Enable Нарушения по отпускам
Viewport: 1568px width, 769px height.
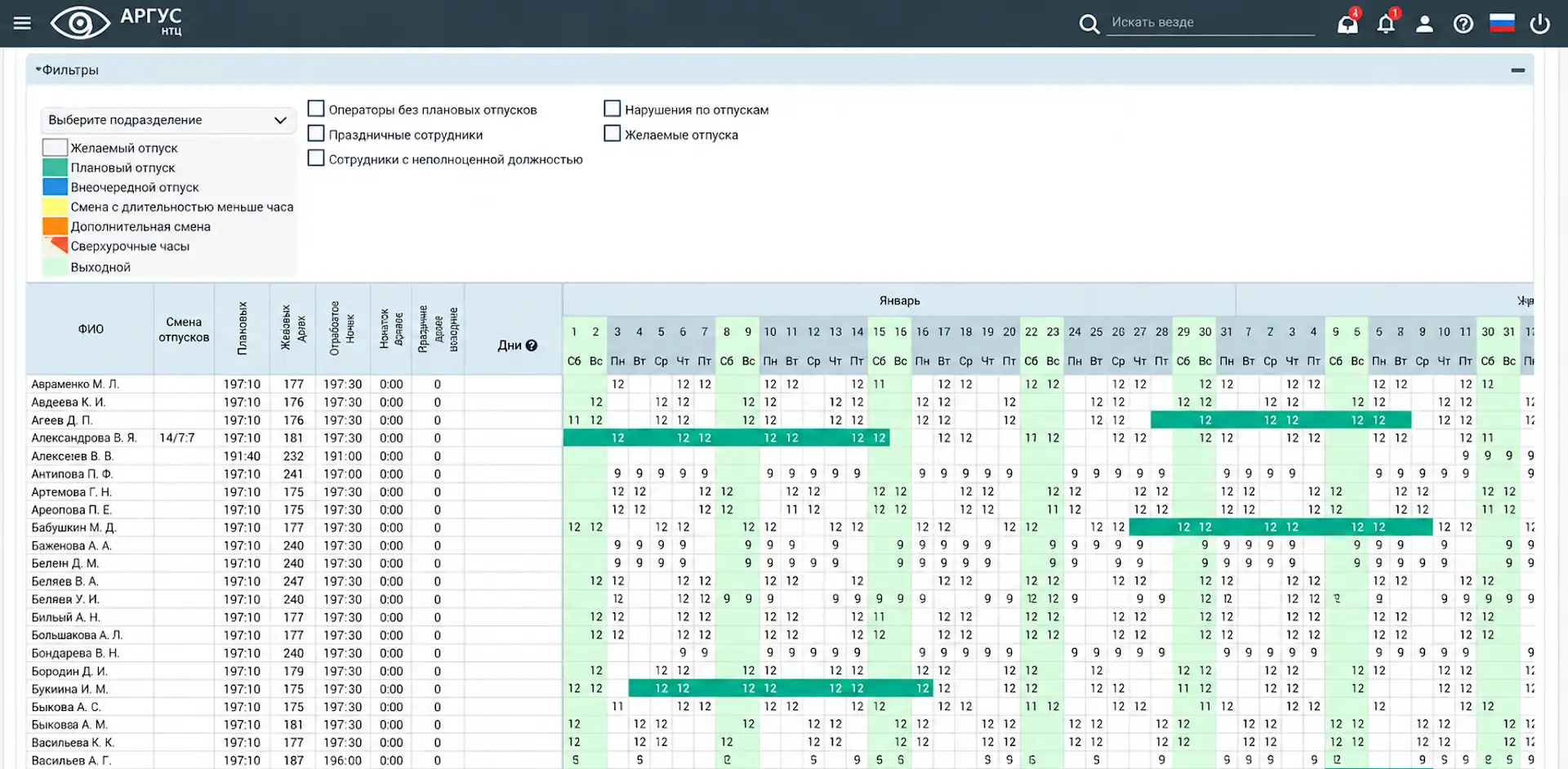(612, 109)
